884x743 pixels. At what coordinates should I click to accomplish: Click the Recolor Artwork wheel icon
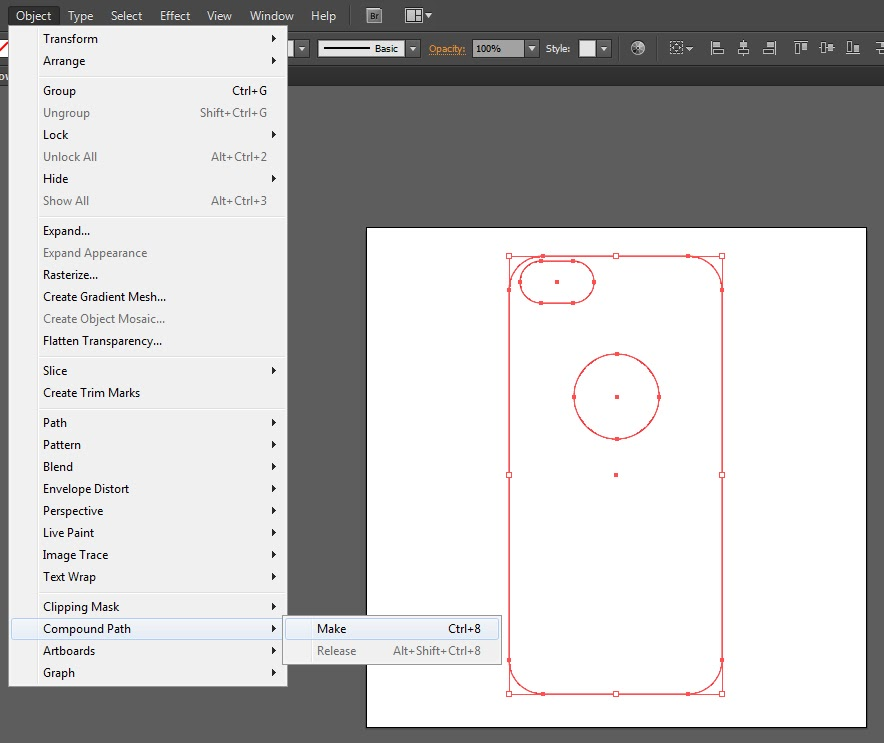[638, 48]
